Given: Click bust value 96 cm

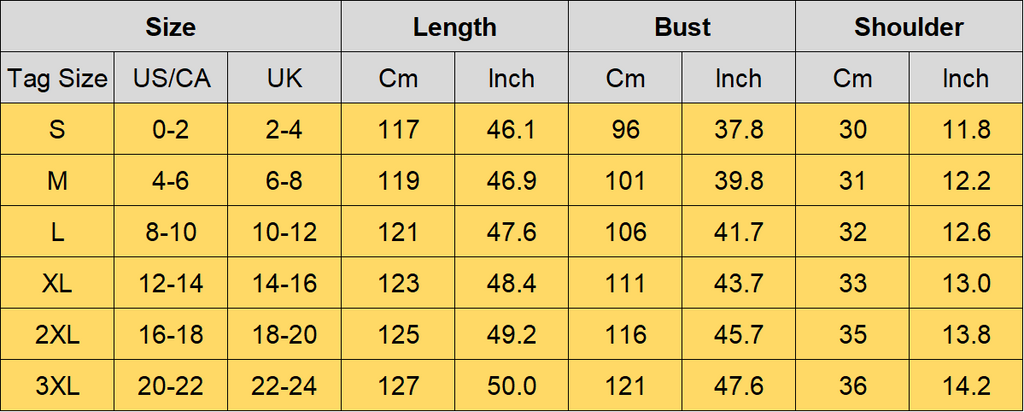Looking at the screenshot, I should pos(626,129).
